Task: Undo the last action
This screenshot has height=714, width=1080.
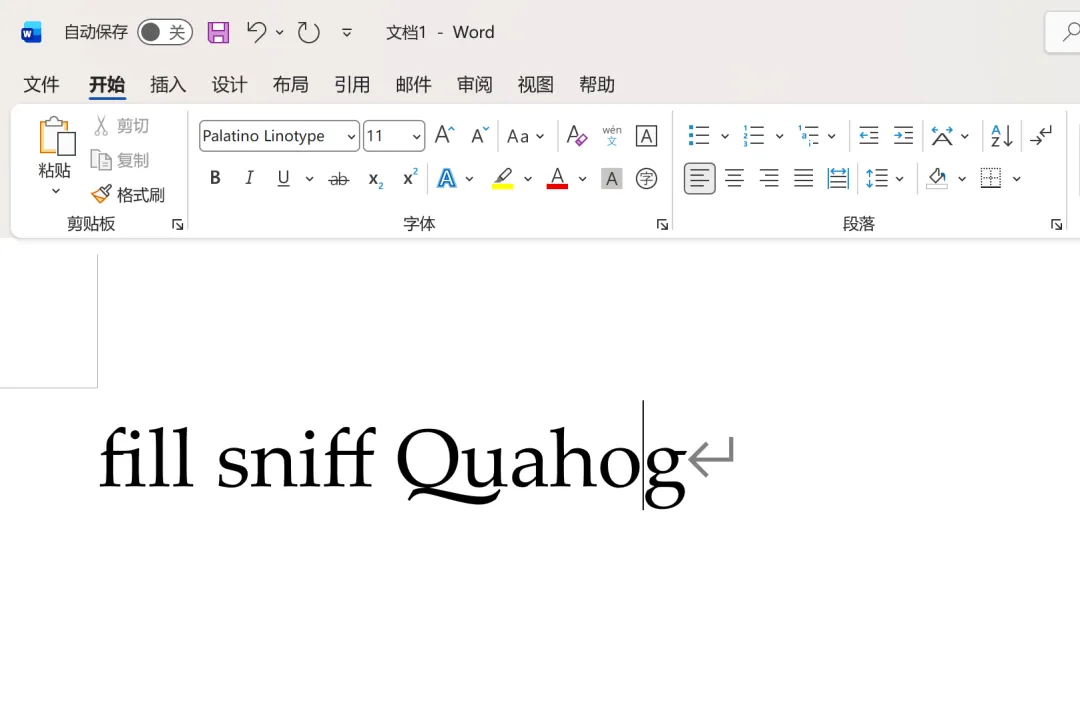Action: (x=256, y=32)
